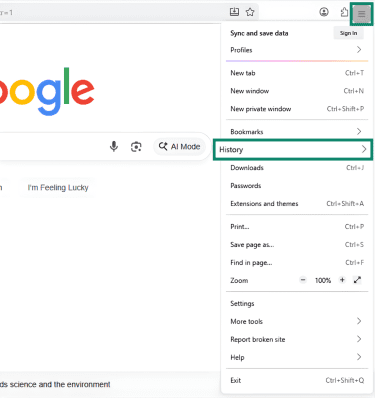Click the I'm Feeling Lucky button
The image size is (375, 398).
58,188
